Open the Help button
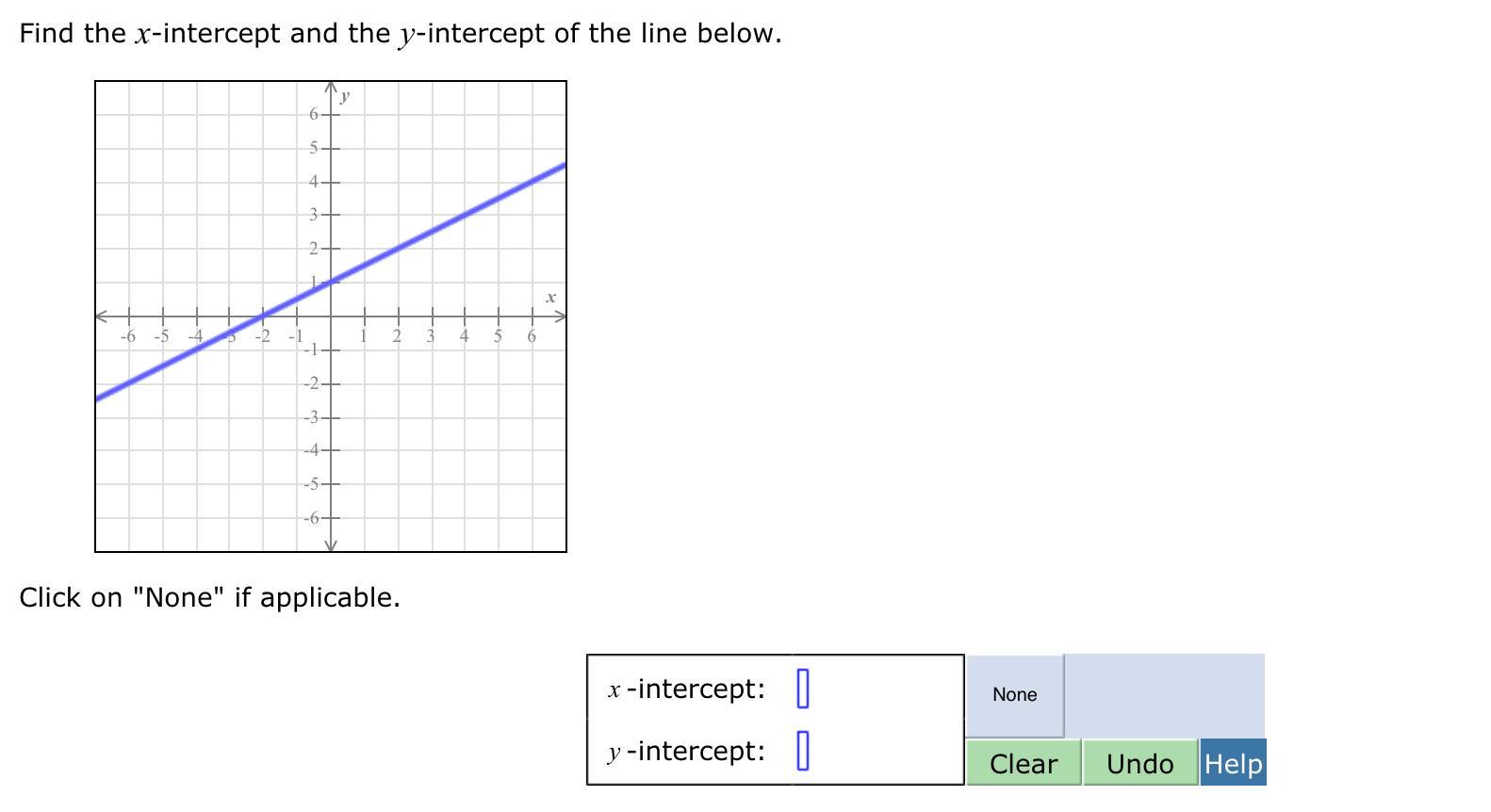Image resolution: width=1491 pixels, height=812 pixels. point(1233,763)
